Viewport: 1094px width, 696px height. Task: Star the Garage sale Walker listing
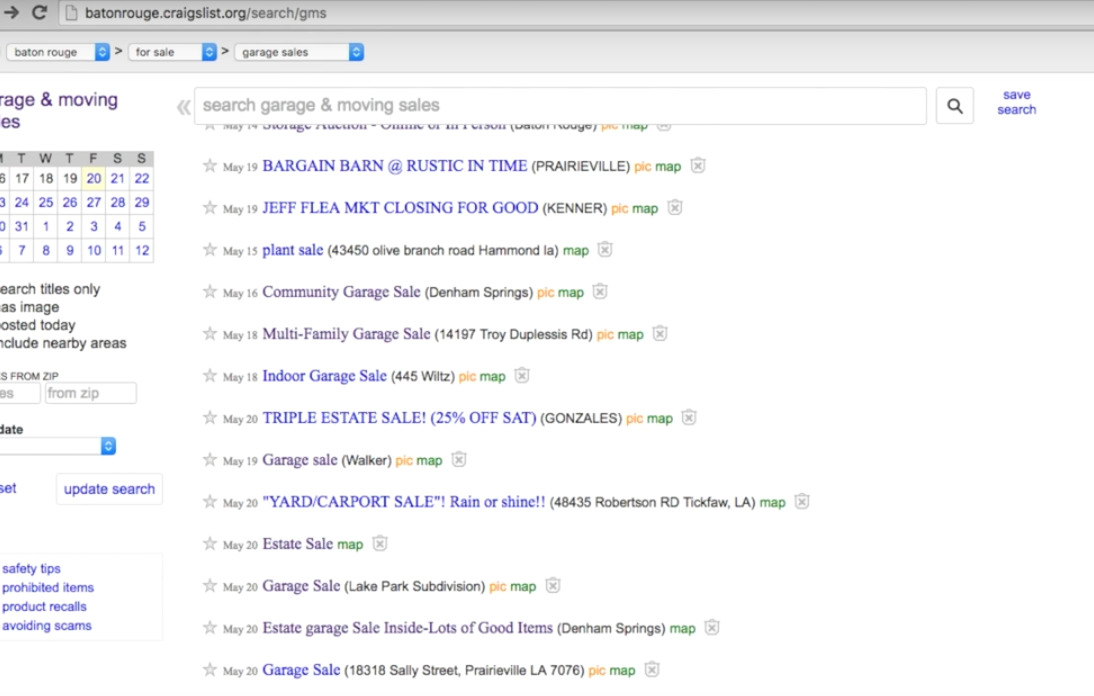[209, 460]
